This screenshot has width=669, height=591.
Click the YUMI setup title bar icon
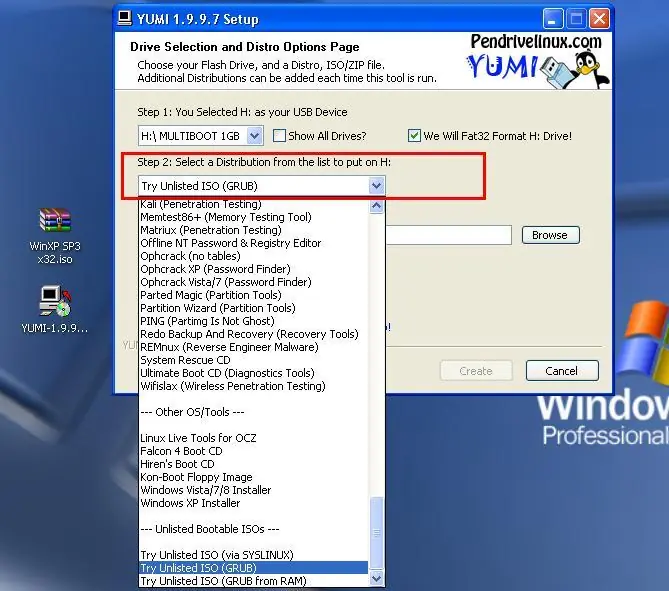[x=125, y=18]
